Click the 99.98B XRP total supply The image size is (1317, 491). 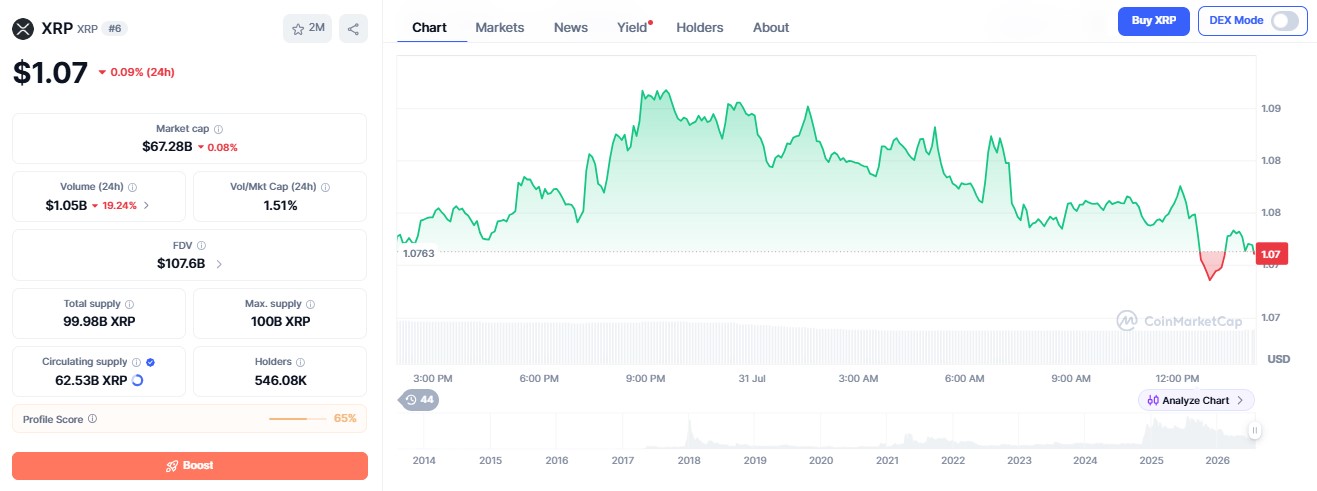coord(99,322)
